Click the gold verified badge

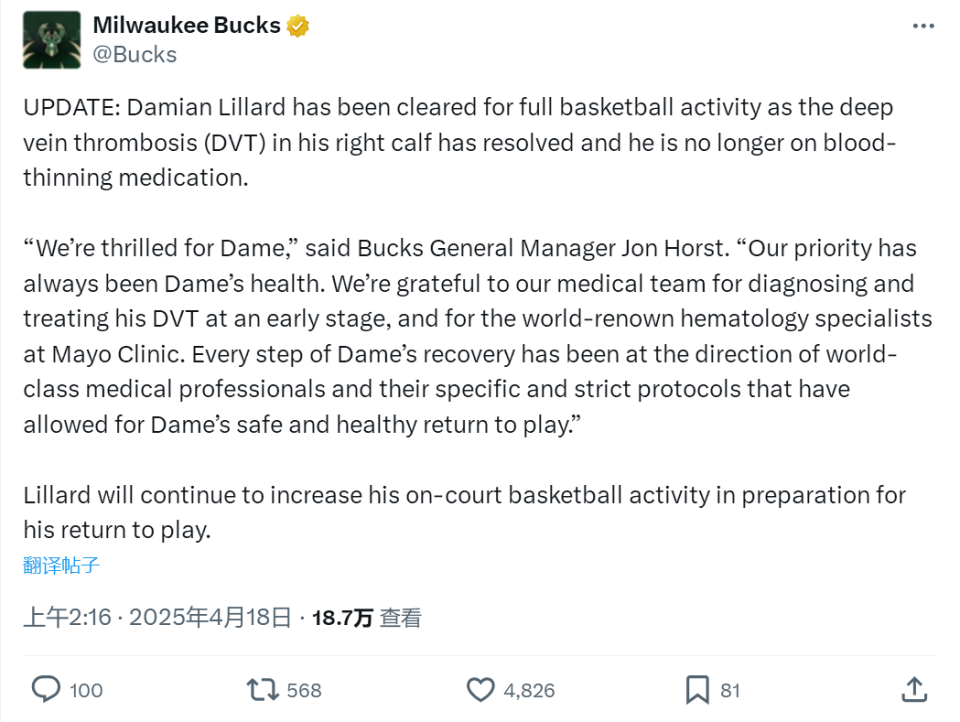click(x=298, y=26)
